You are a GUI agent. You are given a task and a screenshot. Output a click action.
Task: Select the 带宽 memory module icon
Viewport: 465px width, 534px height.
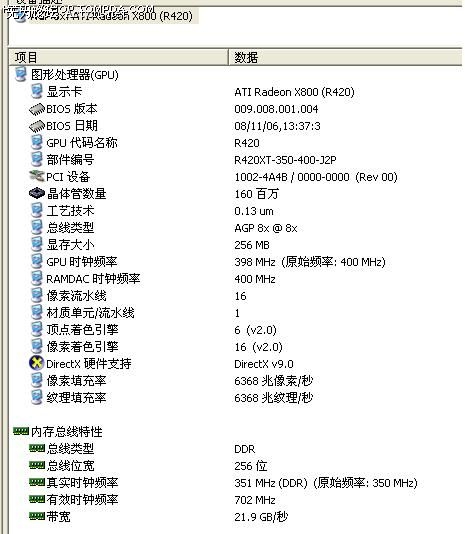pos(37,516)
